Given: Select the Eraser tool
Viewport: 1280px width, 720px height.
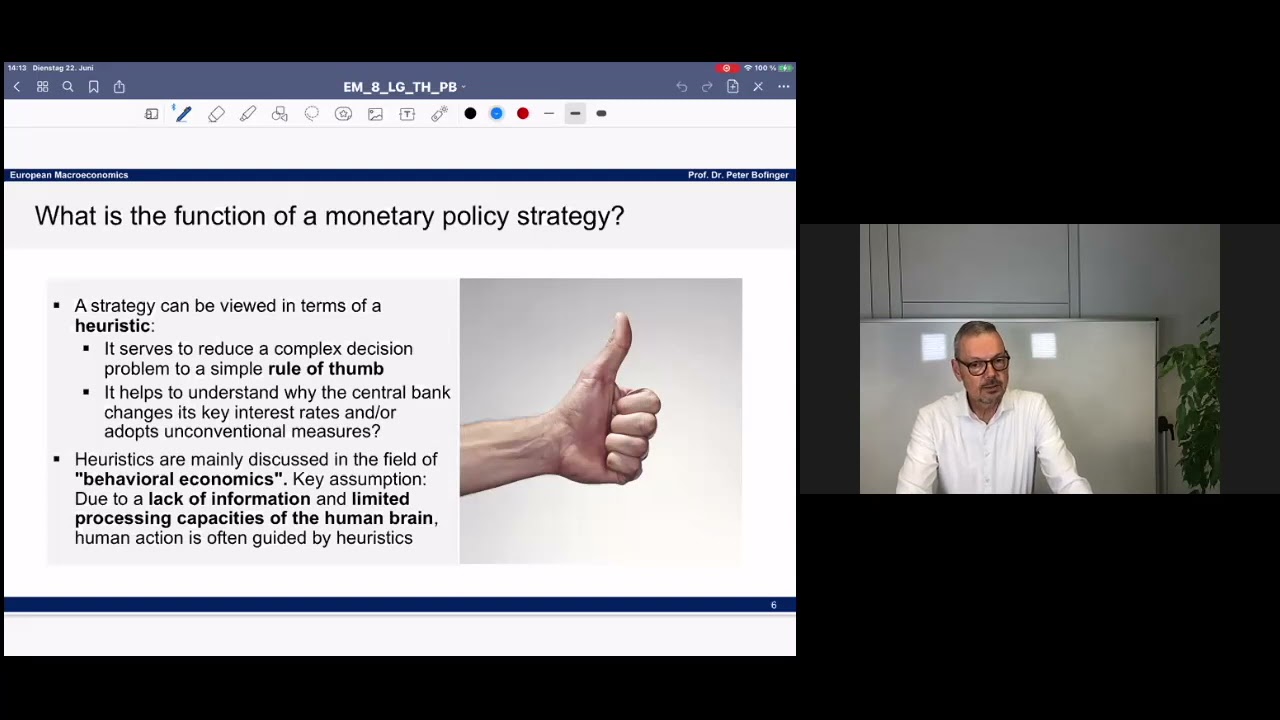Looking at the screenshot, I should (x=216, y=114).
